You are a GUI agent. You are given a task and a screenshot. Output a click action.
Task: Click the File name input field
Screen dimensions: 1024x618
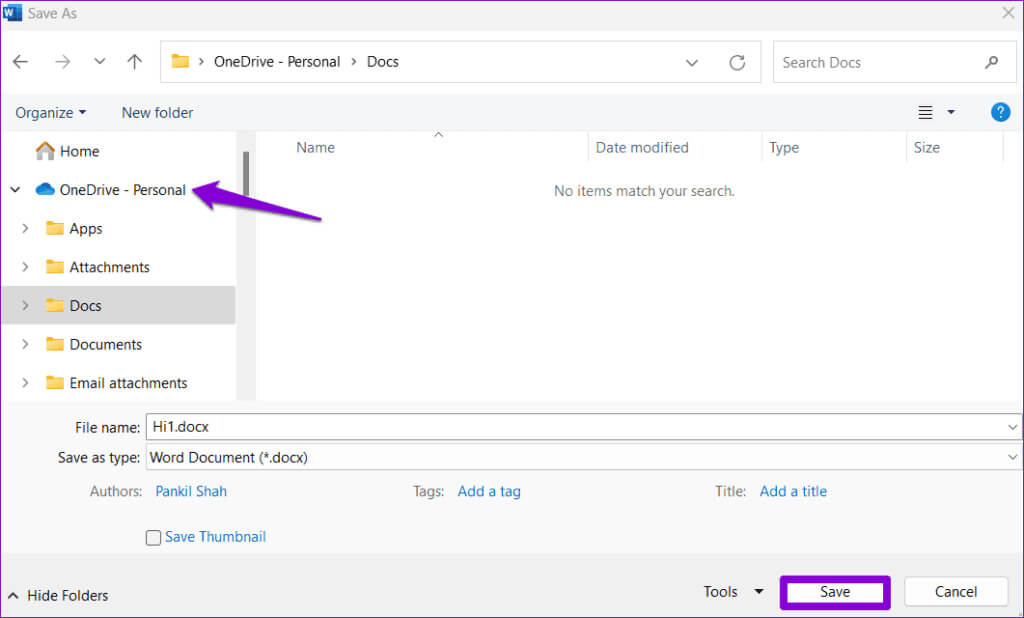click(x=575, y=427)
